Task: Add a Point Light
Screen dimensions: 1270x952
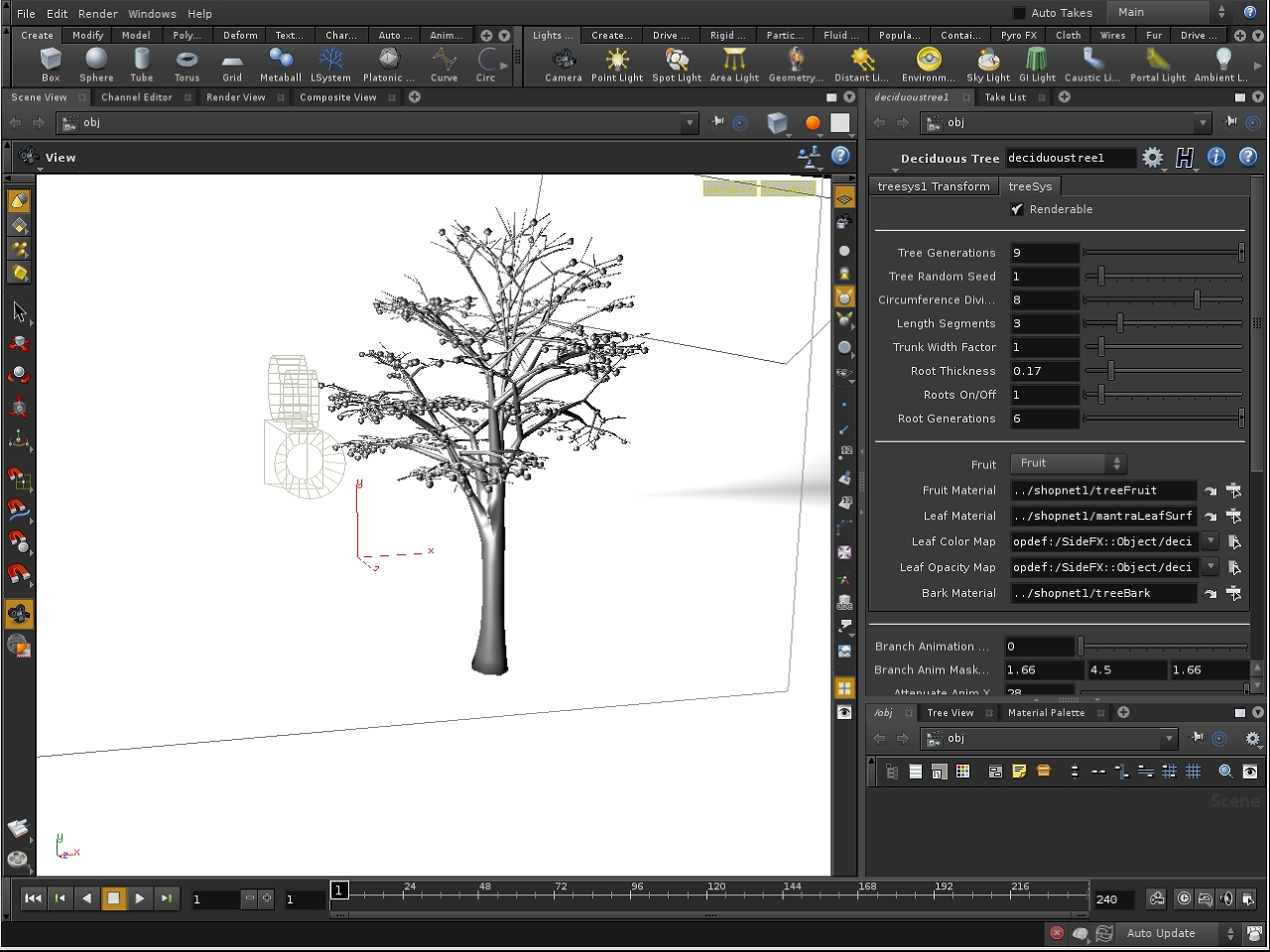Action: click(x=617, y=64)
